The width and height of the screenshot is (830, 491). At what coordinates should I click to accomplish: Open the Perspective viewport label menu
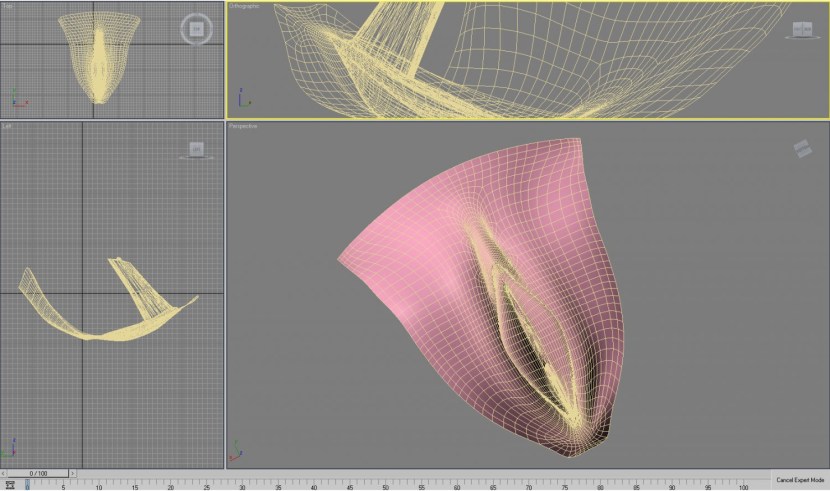244,127
